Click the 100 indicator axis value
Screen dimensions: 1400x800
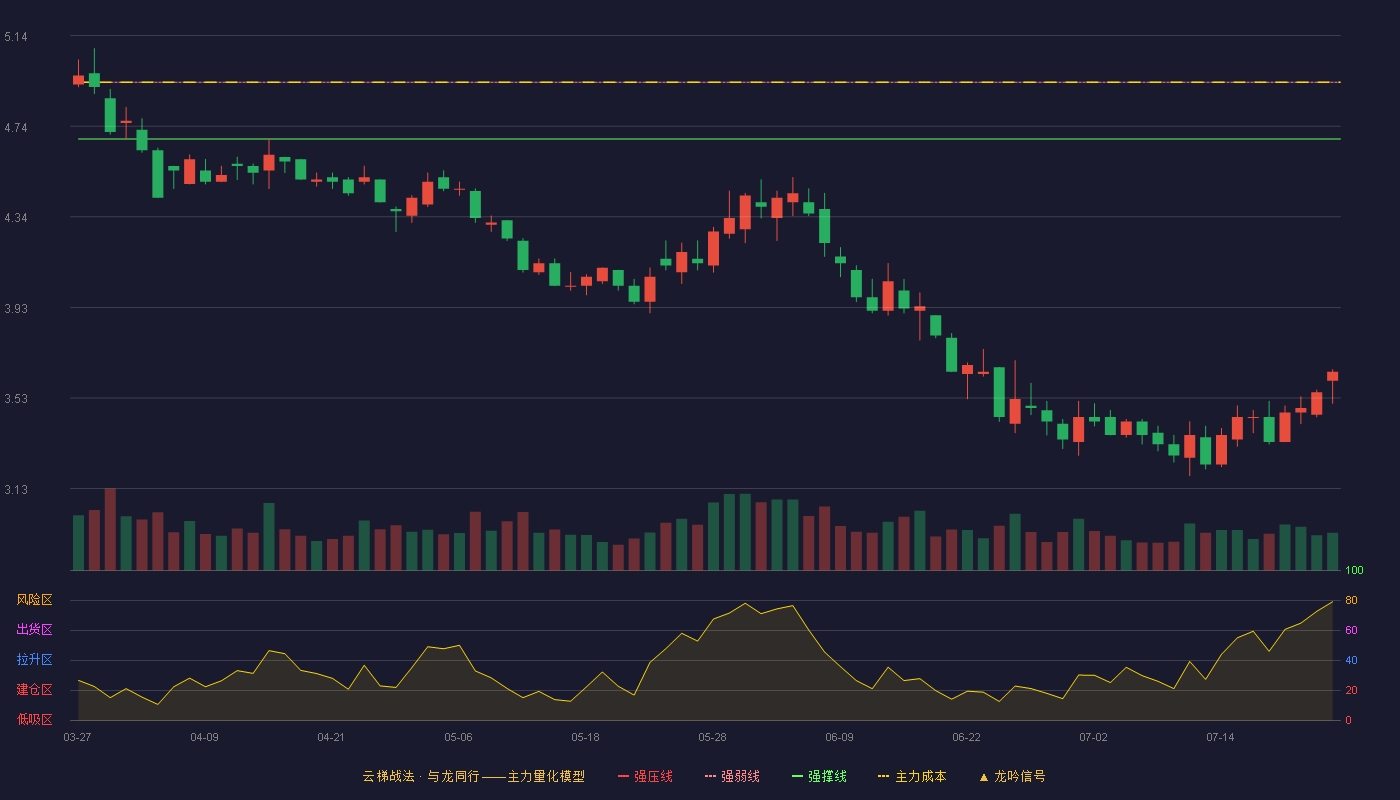(1354, 571)
